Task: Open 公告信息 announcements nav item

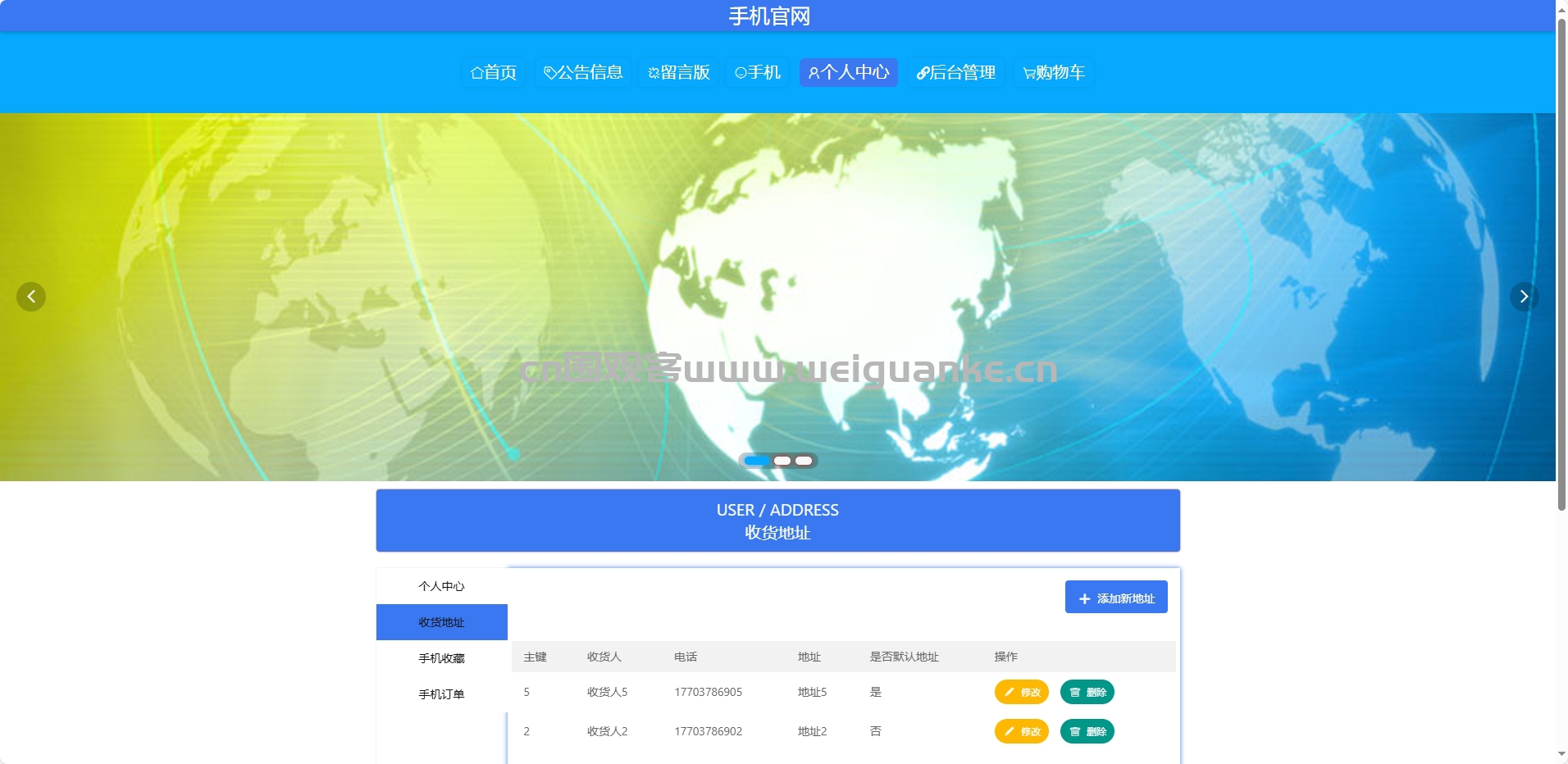Action: (x=583, y=72)
